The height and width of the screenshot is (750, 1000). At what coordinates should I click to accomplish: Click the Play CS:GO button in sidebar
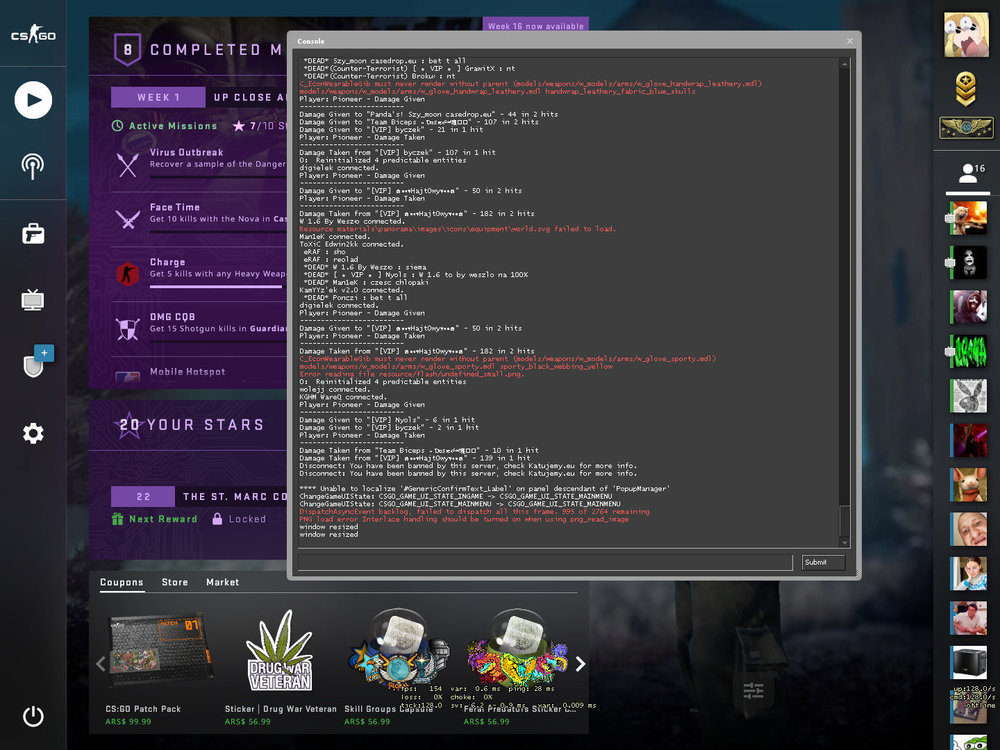(x=33, y=100)
